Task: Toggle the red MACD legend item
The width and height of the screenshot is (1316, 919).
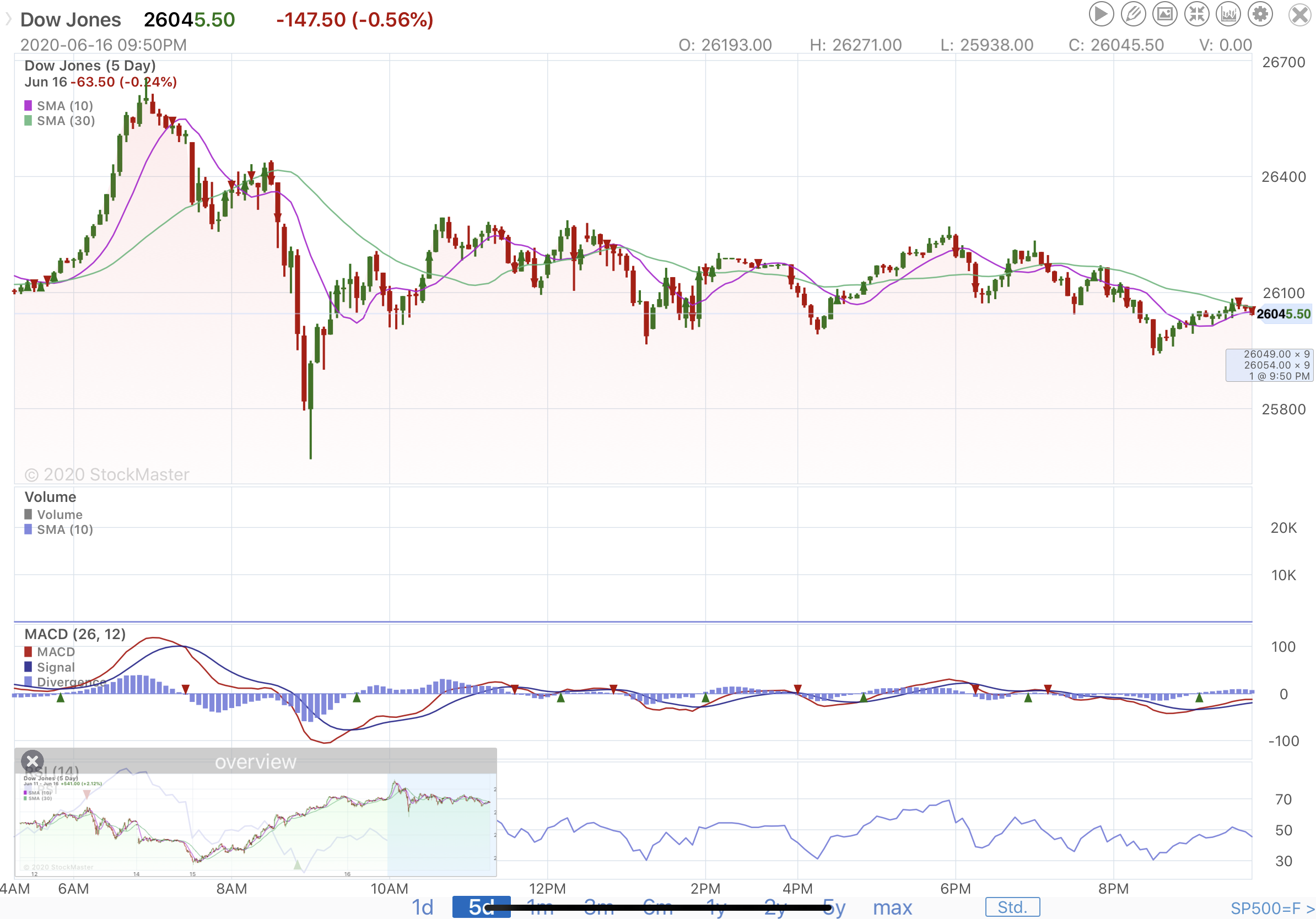Action: coord(49,652)
